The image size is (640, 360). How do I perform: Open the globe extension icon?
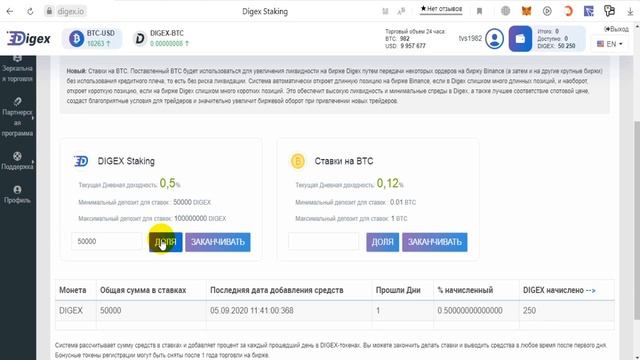click(x=505, y=11)
